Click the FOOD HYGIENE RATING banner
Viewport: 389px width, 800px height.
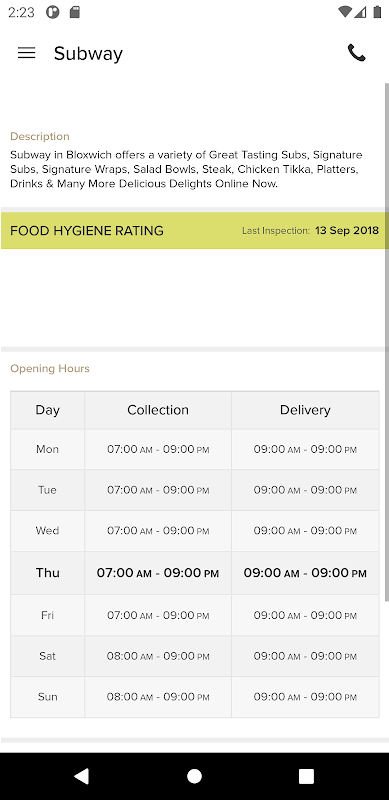[x=194, y=231]
